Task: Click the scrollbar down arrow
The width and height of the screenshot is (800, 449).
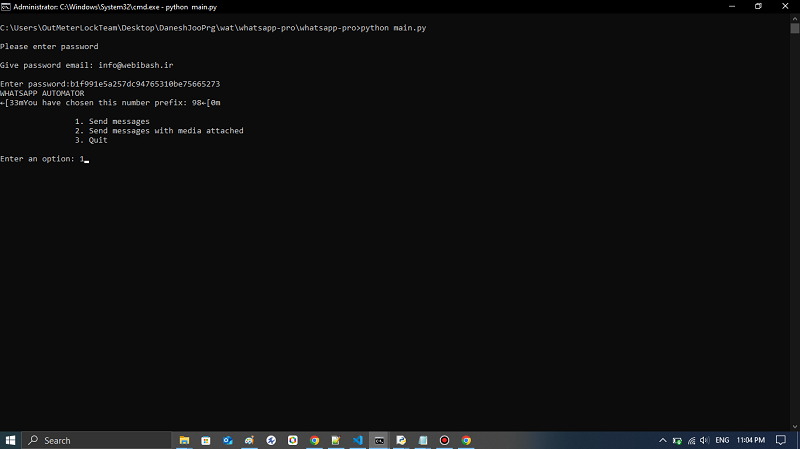Action: point(795,427)
